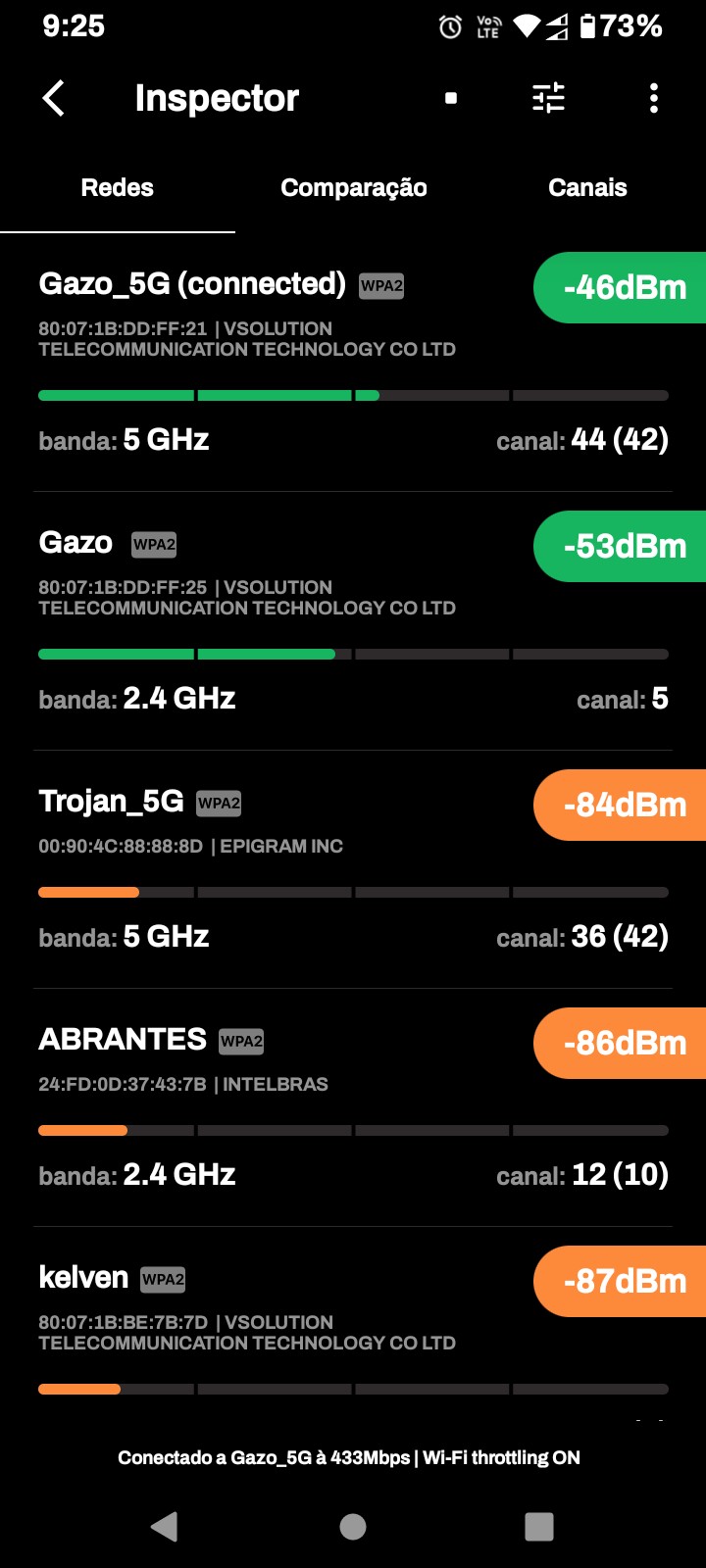Tap the WPA2 badge next to ABRANTES
Image resolution: width=706 pixels, height=1568 pixels.
point(241,1041)
